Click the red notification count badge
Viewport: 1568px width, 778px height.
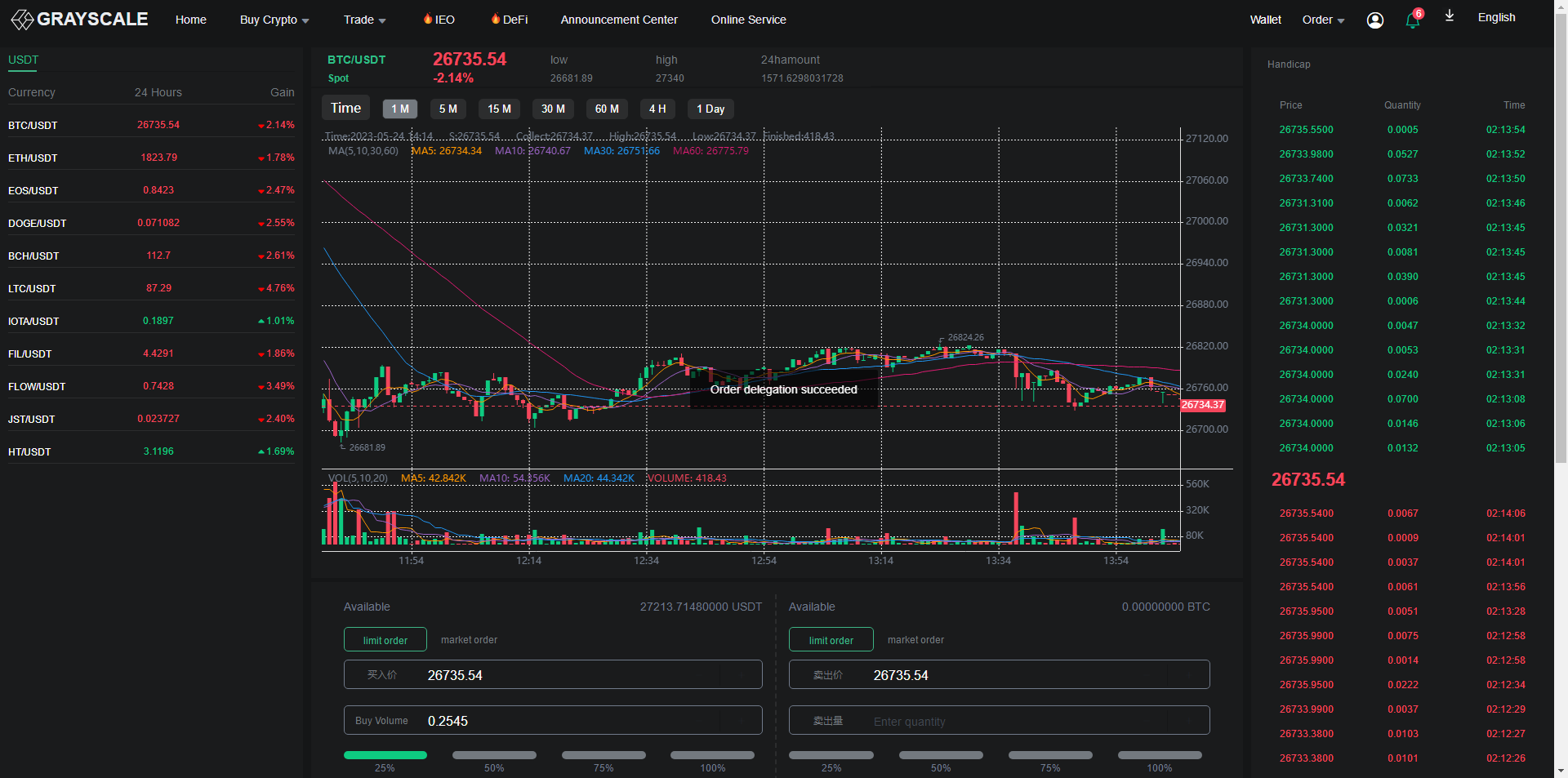point(1419,13)
